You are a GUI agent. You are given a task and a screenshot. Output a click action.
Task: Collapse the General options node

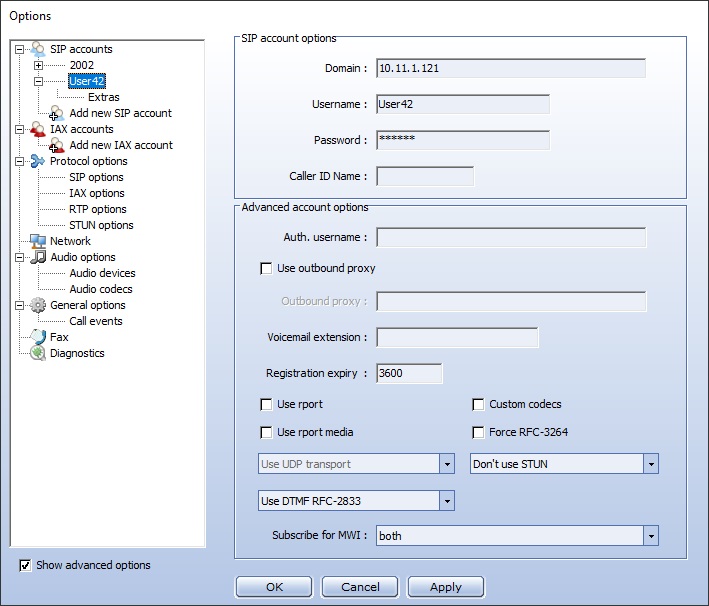[19, 305]
